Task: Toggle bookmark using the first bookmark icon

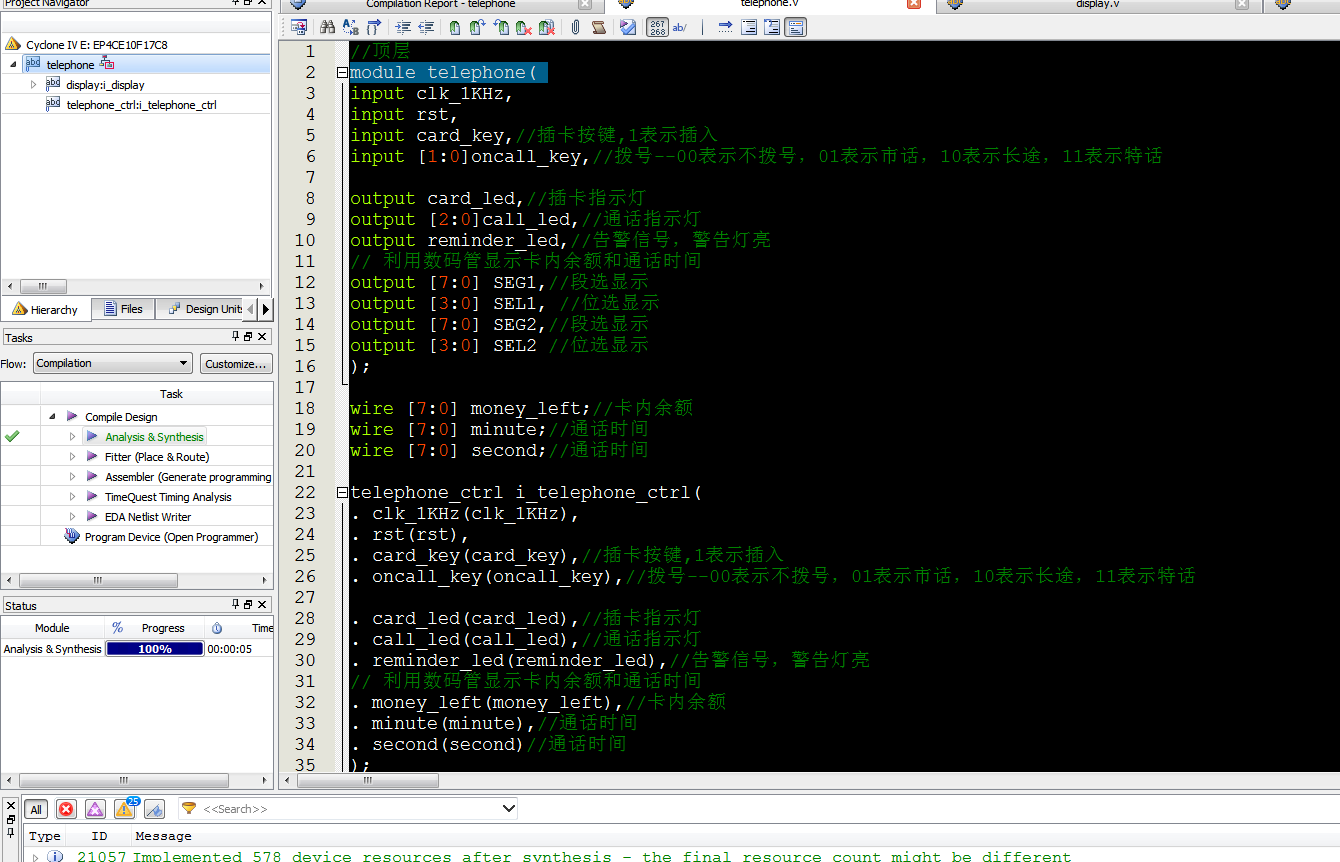Action: point(455,27)
